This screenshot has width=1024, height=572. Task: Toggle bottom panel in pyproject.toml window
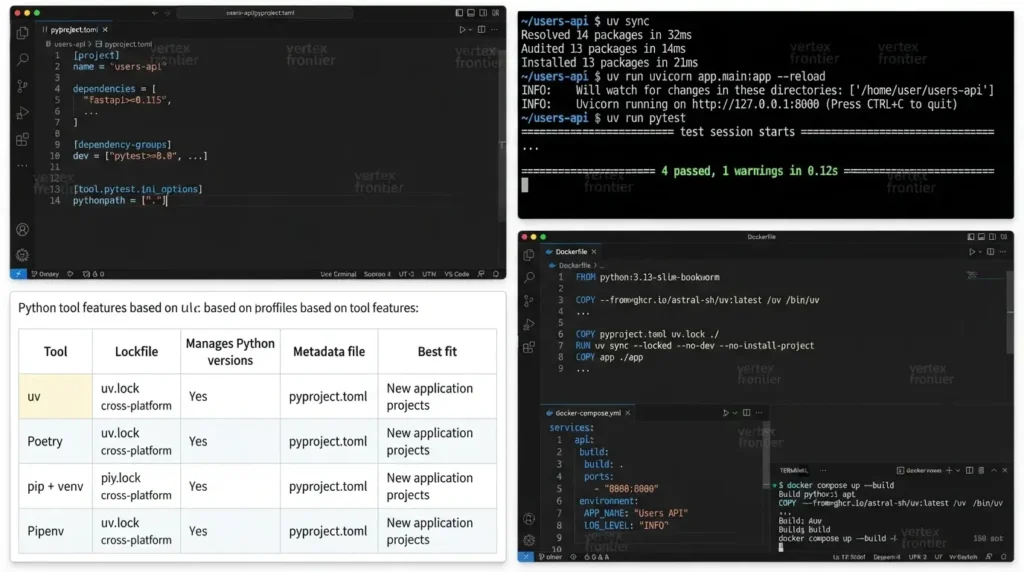click(x=471, y=13)
